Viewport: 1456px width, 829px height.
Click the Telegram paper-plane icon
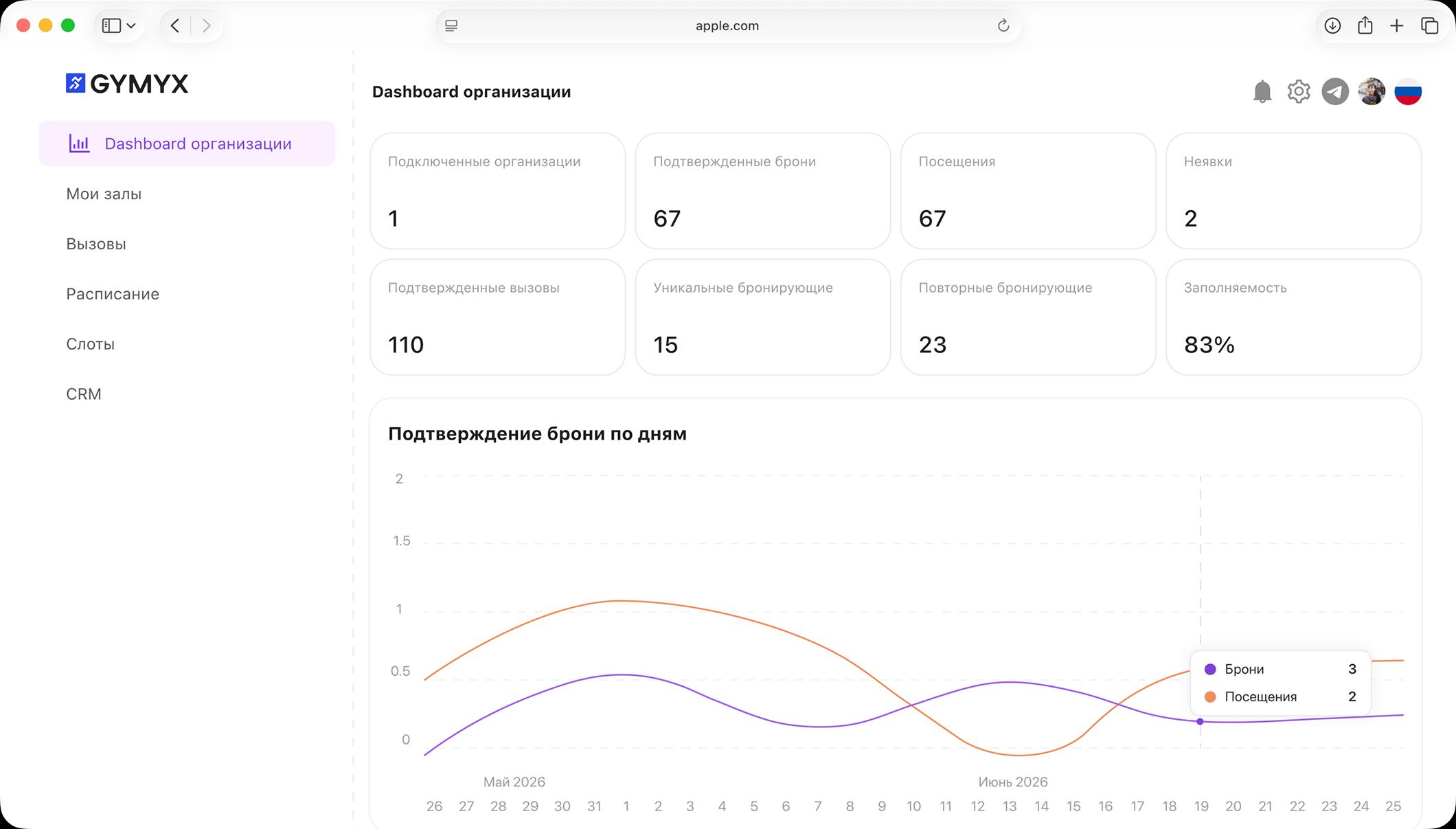coord(1335,91)
